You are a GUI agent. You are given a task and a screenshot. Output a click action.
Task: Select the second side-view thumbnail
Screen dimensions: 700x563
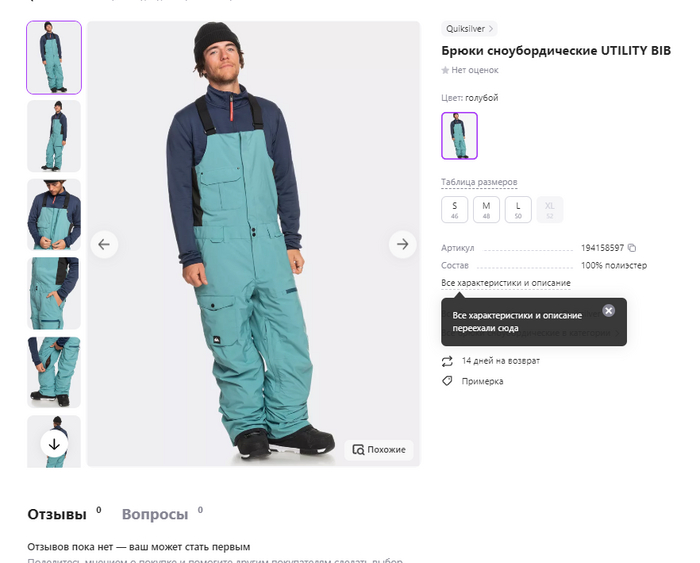pos(54,136)
